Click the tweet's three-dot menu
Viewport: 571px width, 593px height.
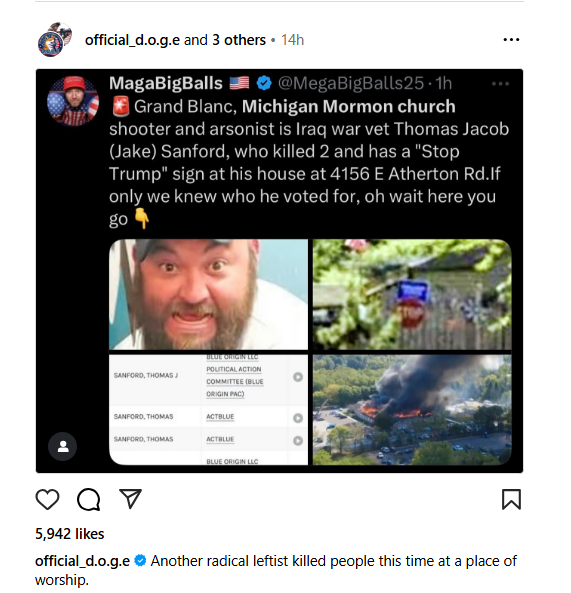point(500,84)
